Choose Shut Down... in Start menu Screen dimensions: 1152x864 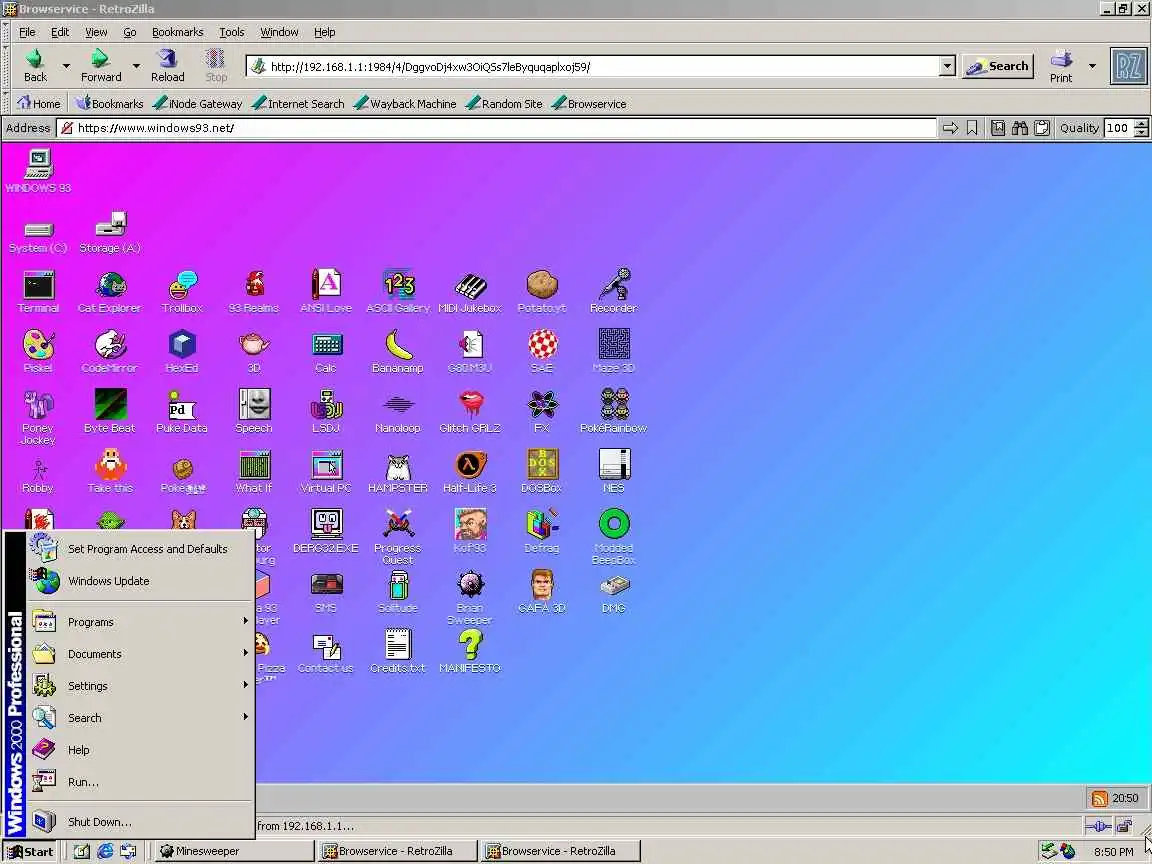141,821
